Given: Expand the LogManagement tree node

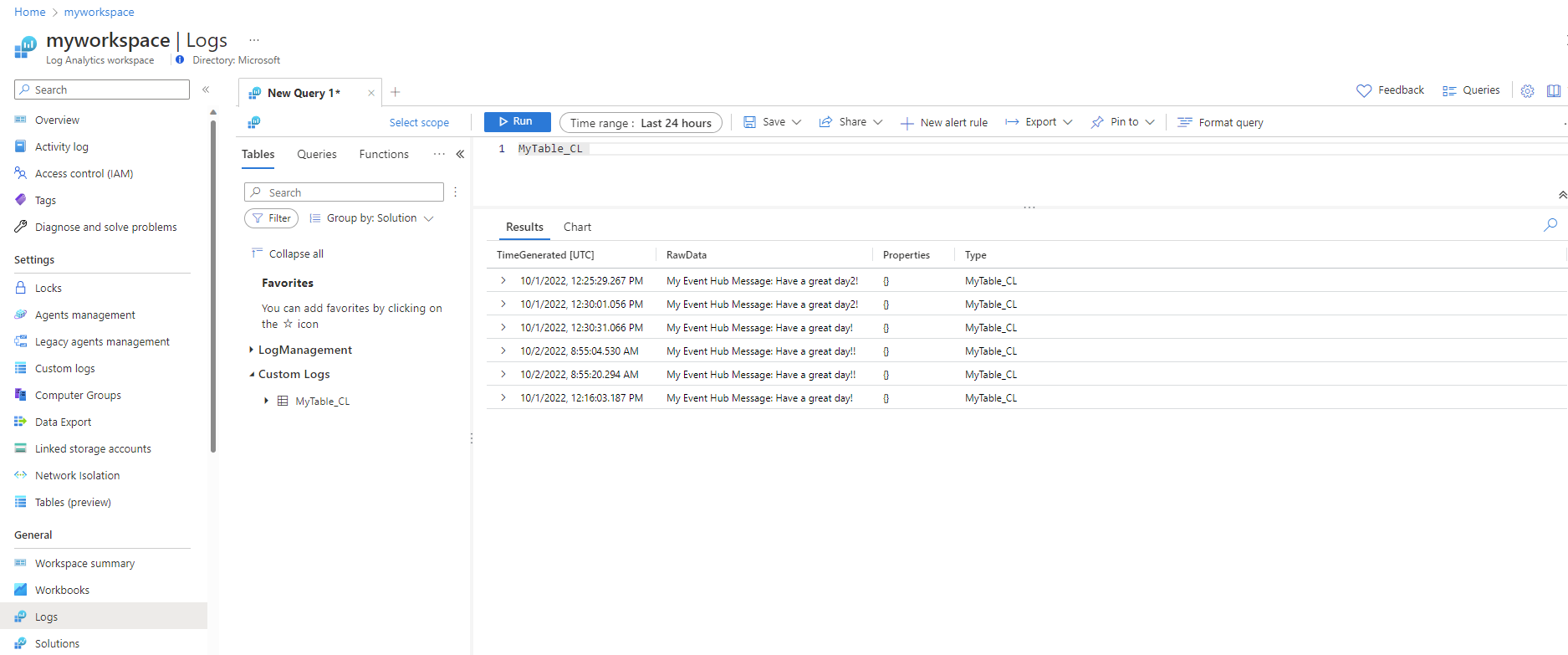Looking at the screenshot, I should [x=251, y=350].
